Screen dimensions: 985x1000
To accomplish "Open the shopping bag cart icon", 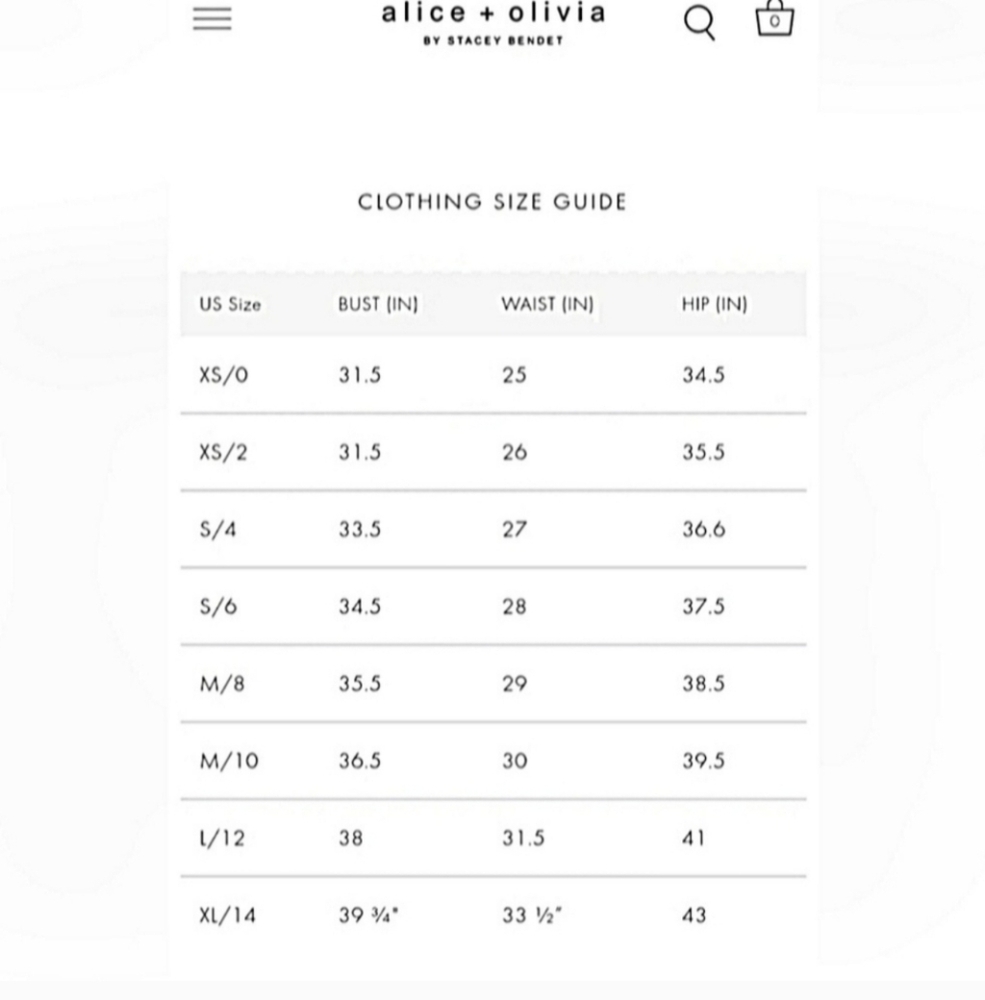I will (x=774, y=18).
